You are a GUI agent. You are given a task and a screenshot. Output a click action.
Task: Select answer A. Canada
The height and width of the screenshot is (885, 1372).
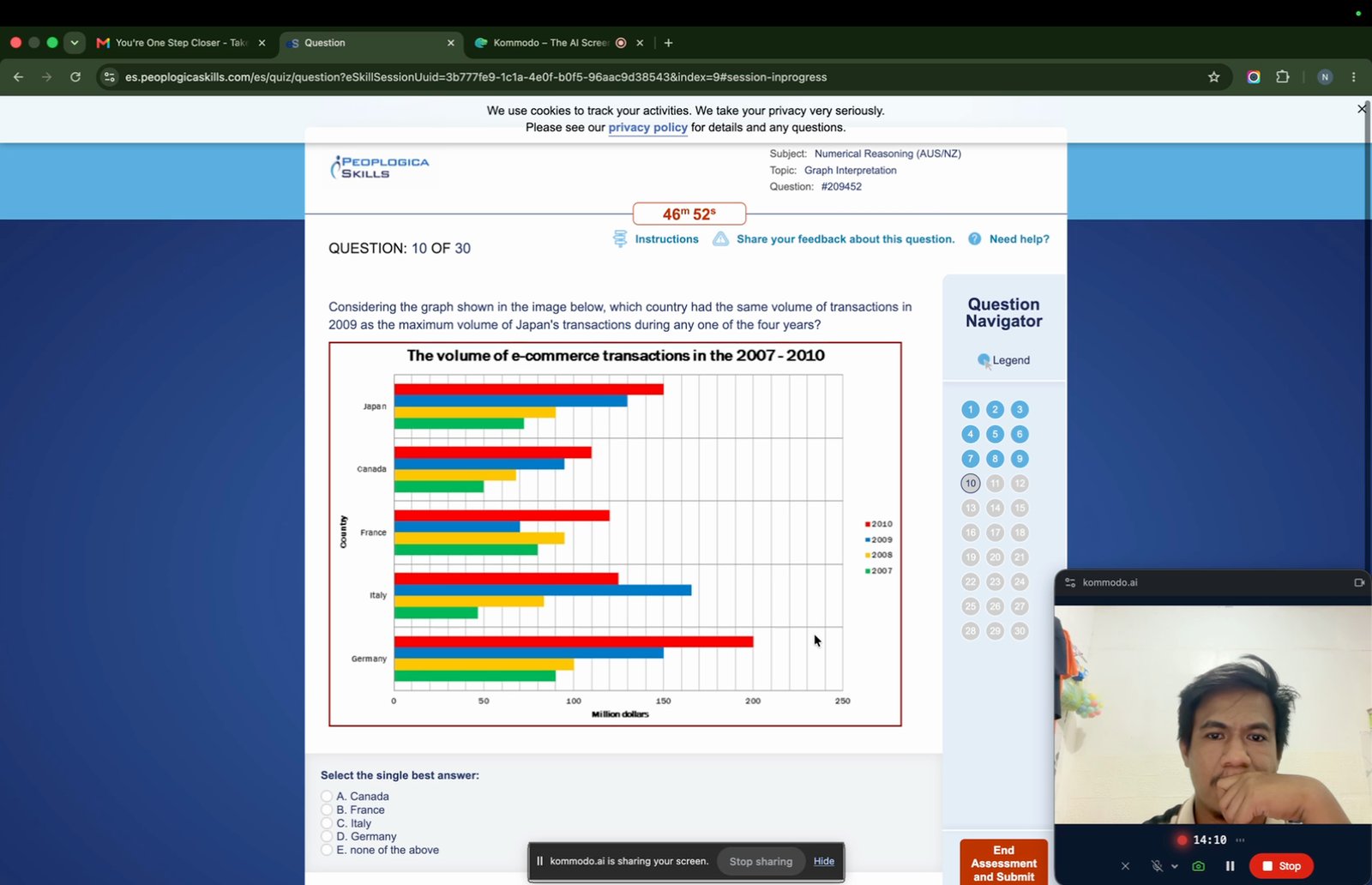tap(327, 796)
